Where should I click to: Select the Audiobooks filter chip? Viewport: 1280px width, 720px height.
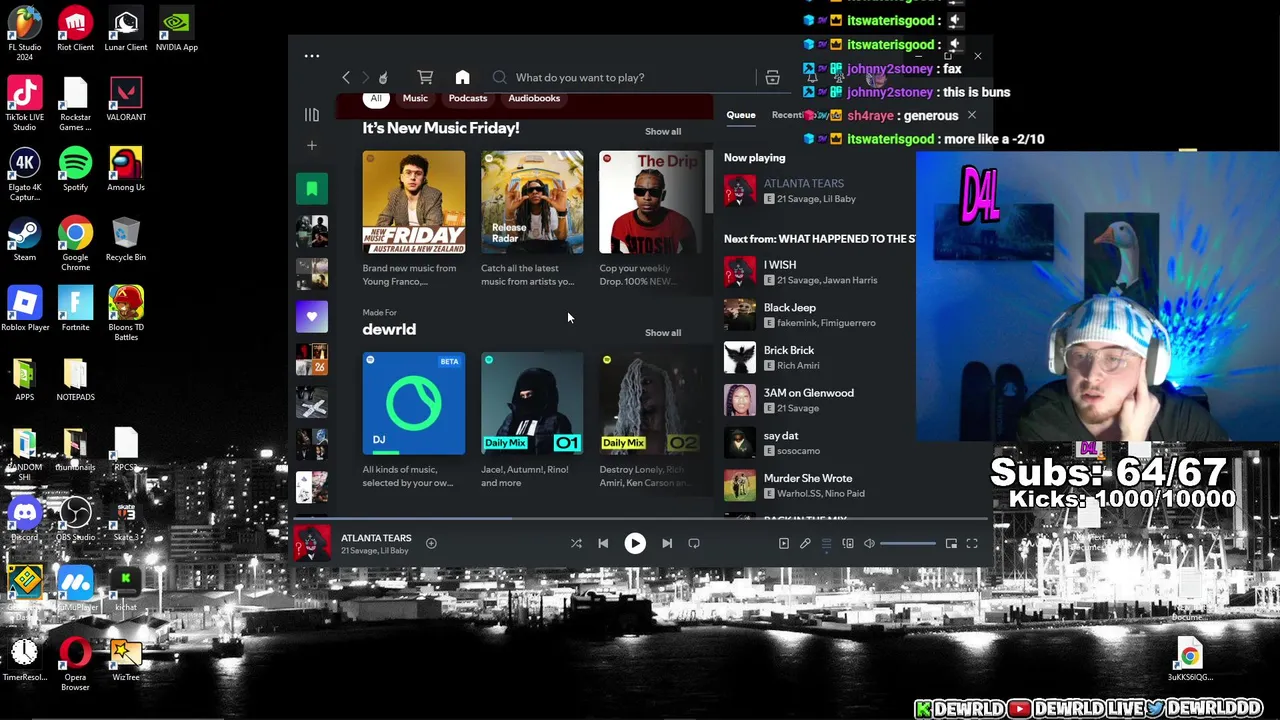[x=534, y=98]
